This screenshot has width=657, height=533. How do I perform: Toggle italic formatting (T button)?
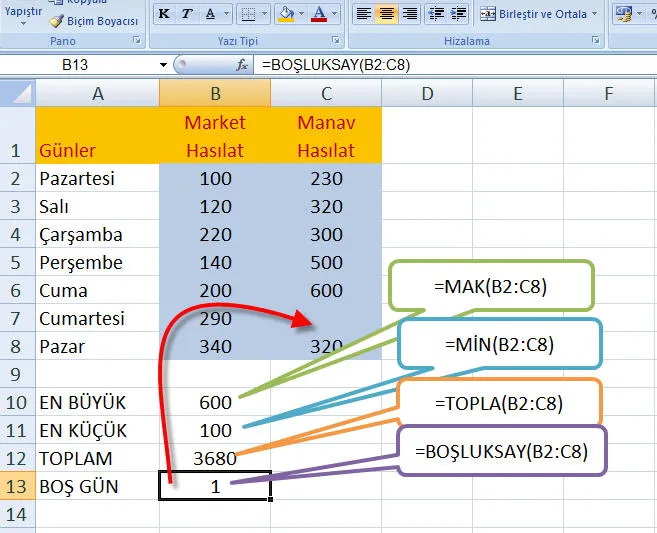pos(185,14)
